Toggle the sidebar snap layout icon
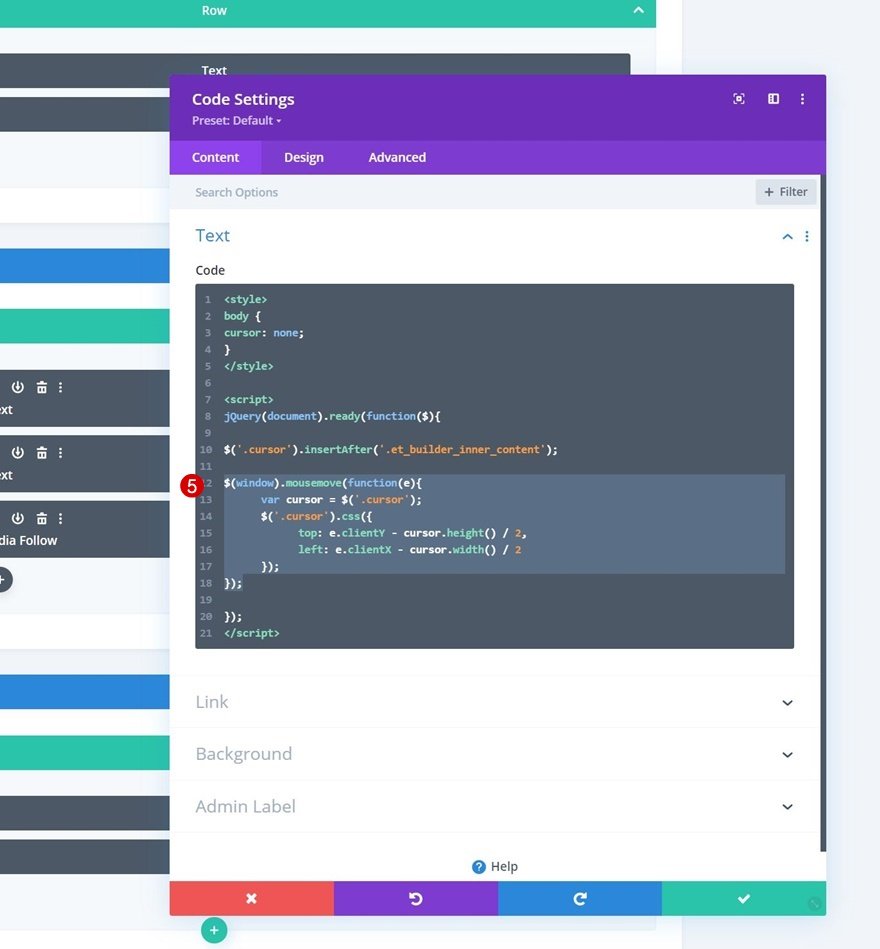The width and height of the screenshot is (880, 949). [773, 99]
